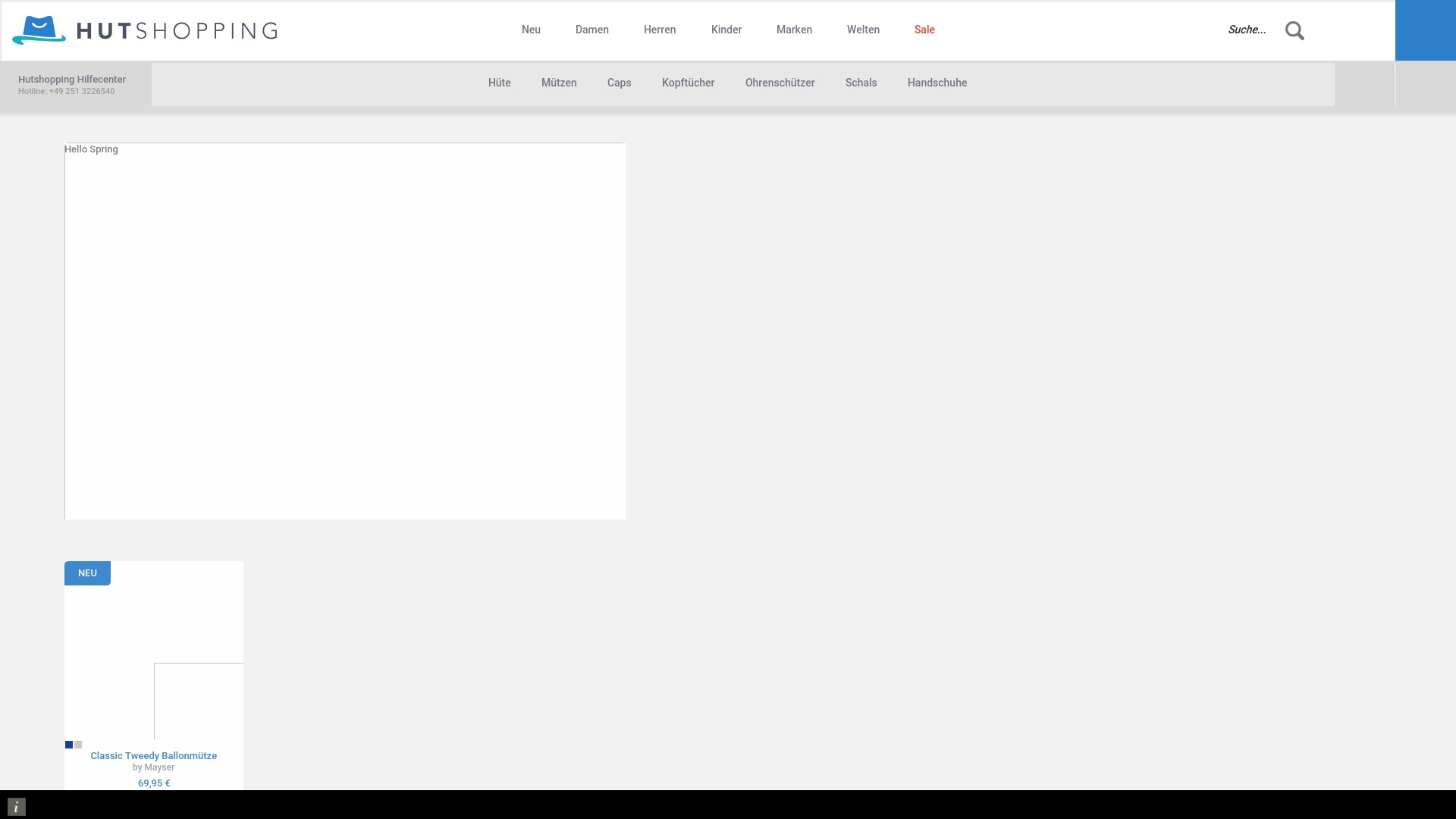This screenshot has width=1456, height=819.
Task: Select the blue color swatch
Action: click(69, 745)
